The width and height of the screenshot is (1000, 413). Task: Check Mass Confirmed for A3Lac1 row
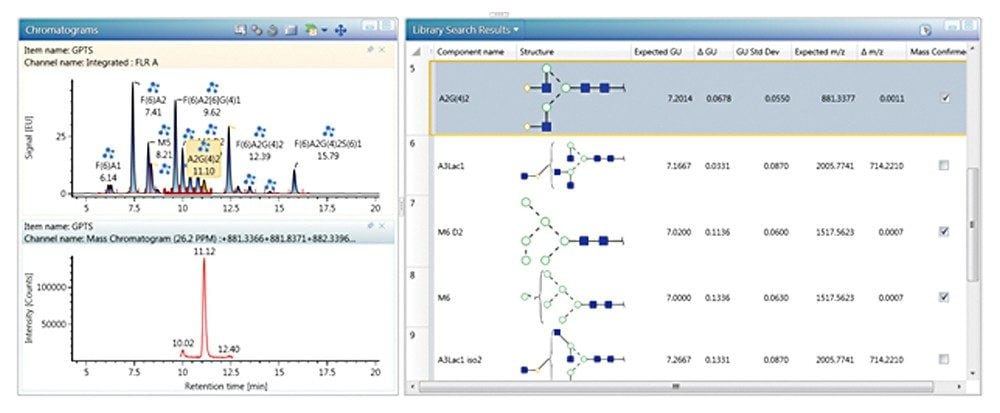click(944, 166)
